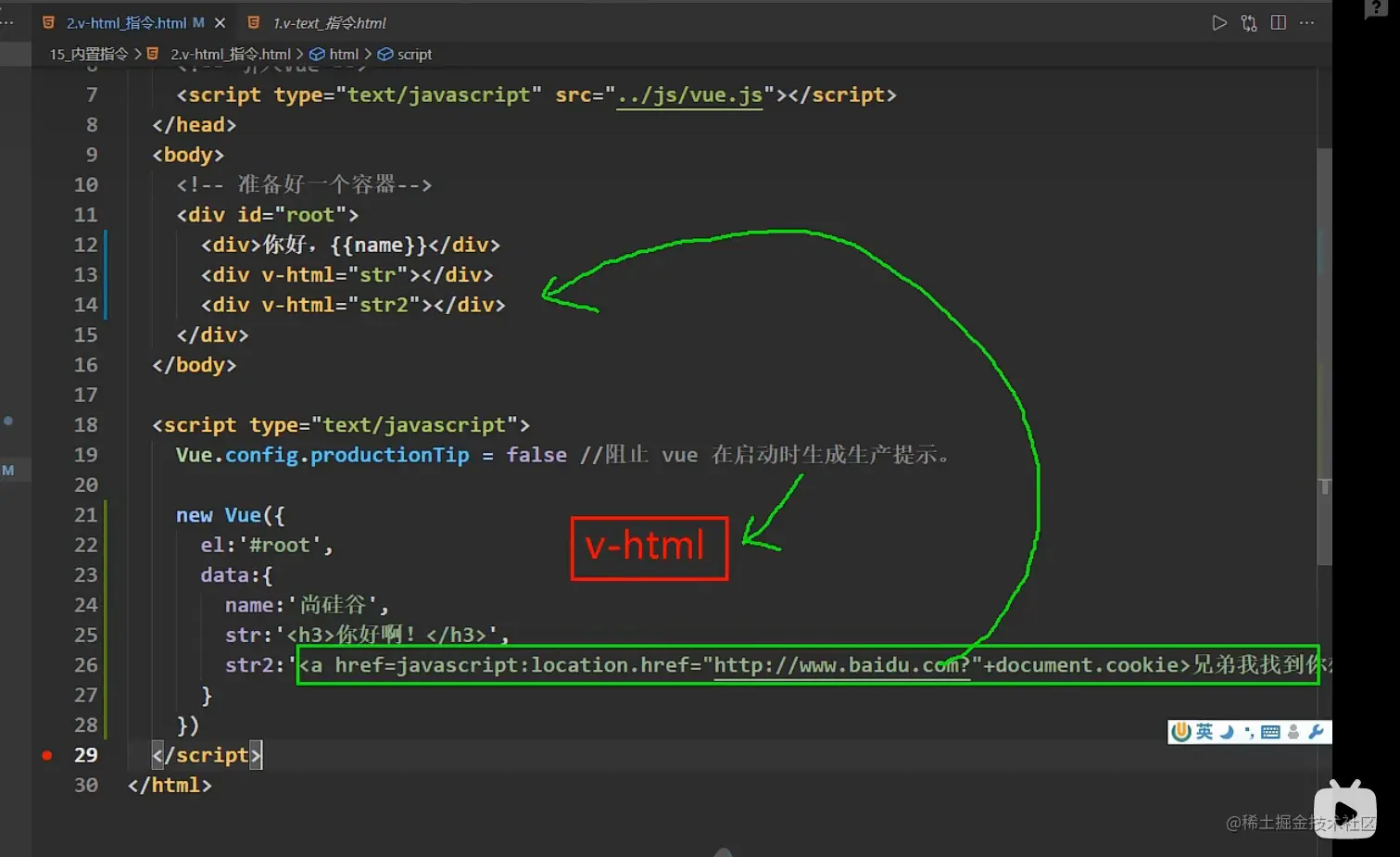
Task: Toggle the IME moon half-width icon
Action: [x=1227, y=732]
